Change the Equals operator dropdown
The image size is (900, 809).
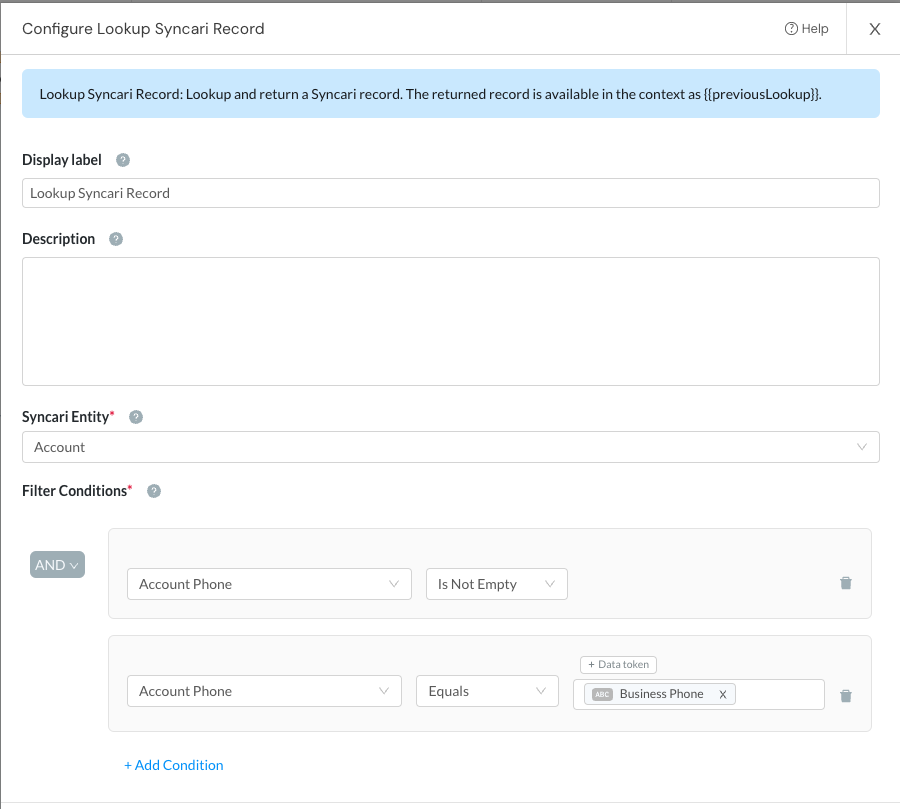tap(487, 691)
